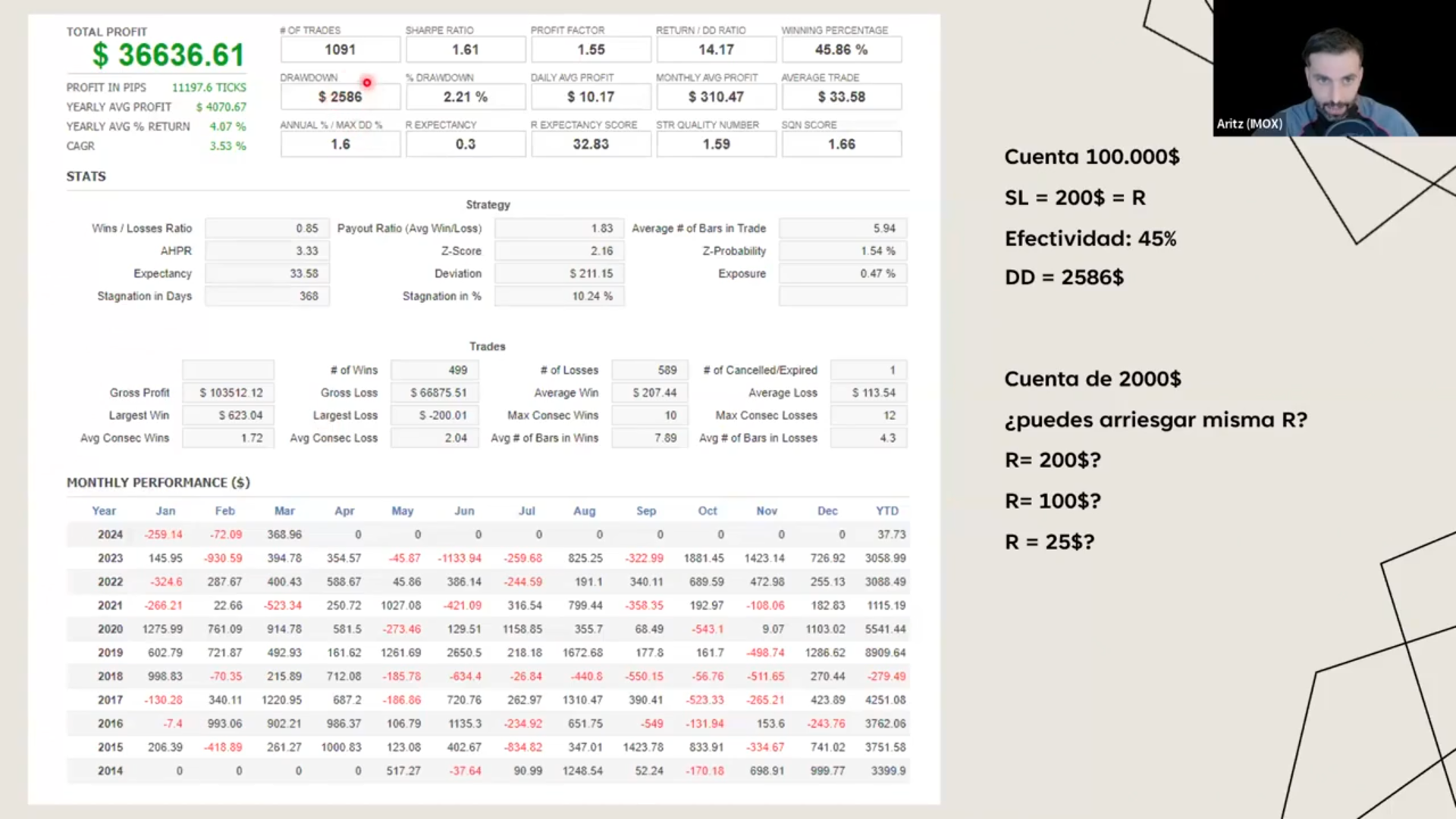The image size is (1456, 819).
Task: Select the Yearly Avg Profit value $ 4070.67
Action: click(x=221, y=107)
